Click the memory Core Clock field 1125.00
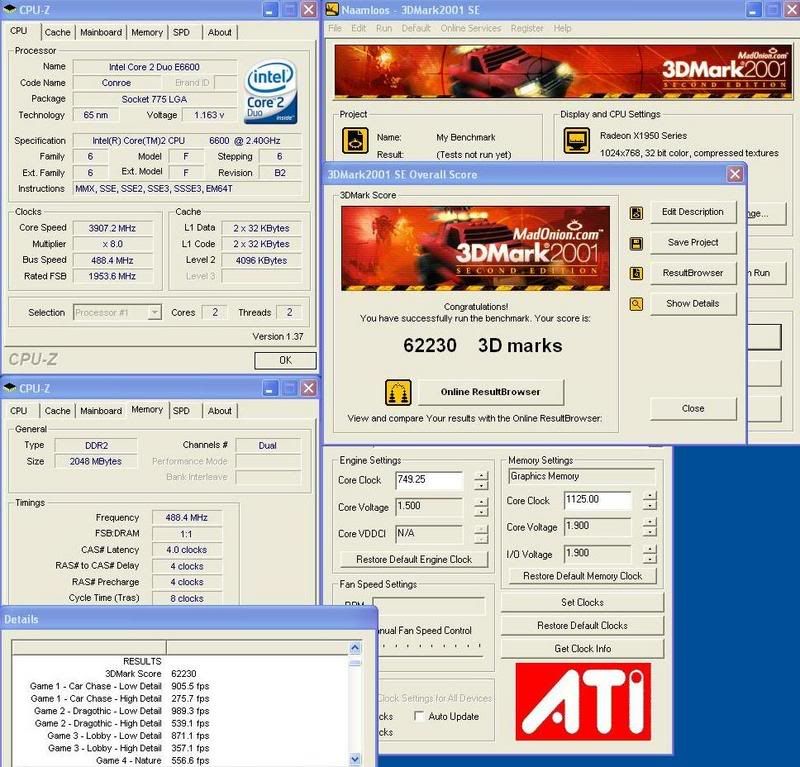800x767 pixels. 597,500
